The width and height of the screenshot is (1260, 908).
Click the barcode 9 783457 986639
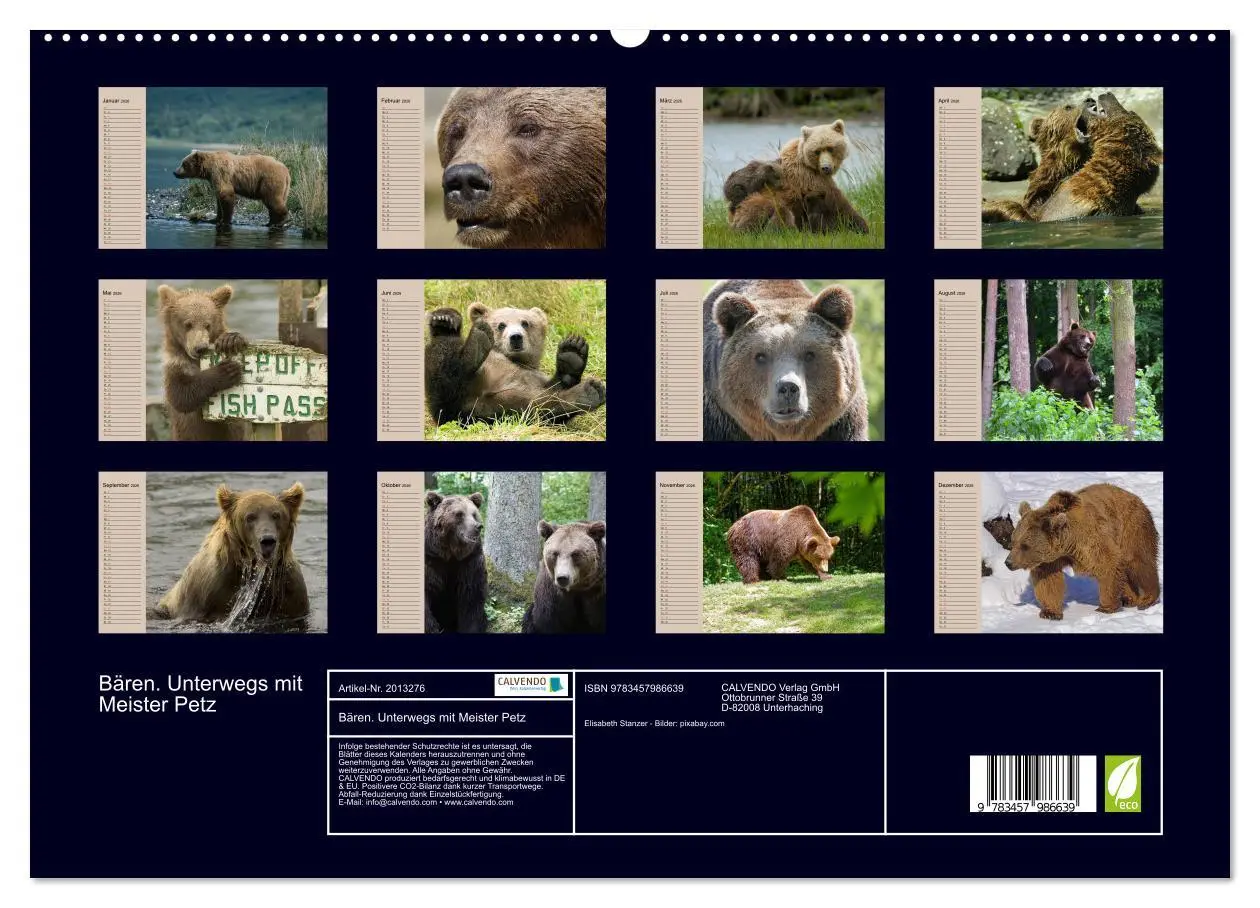(x=1033, y=784)
